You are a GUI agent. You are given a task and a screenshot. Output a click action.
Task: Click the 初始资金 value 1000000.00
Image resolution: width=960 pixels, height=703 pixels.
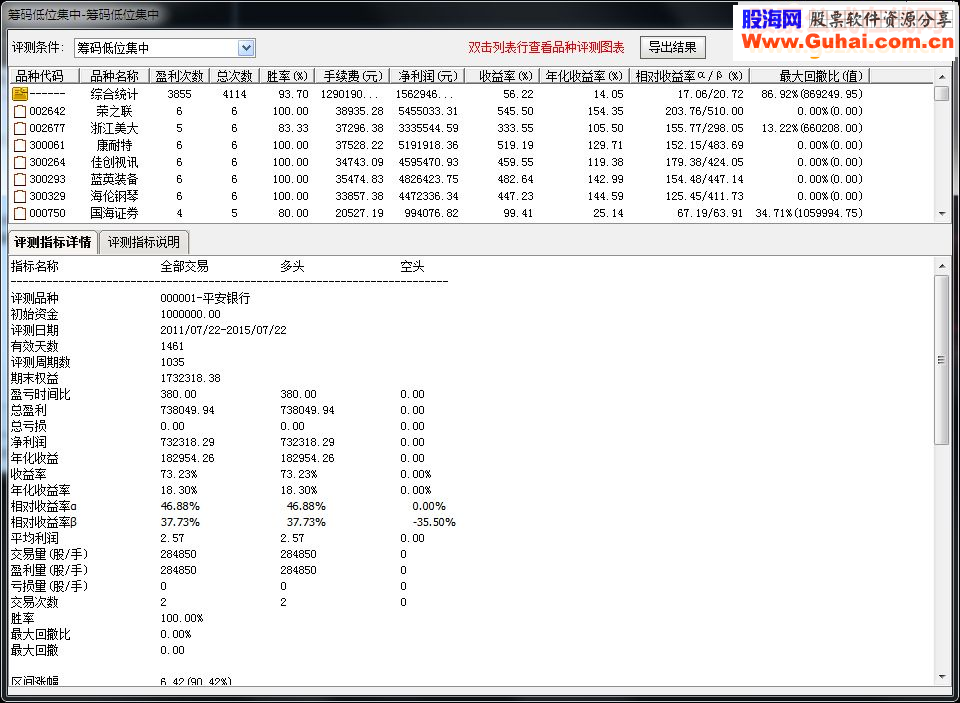[190, 315]
